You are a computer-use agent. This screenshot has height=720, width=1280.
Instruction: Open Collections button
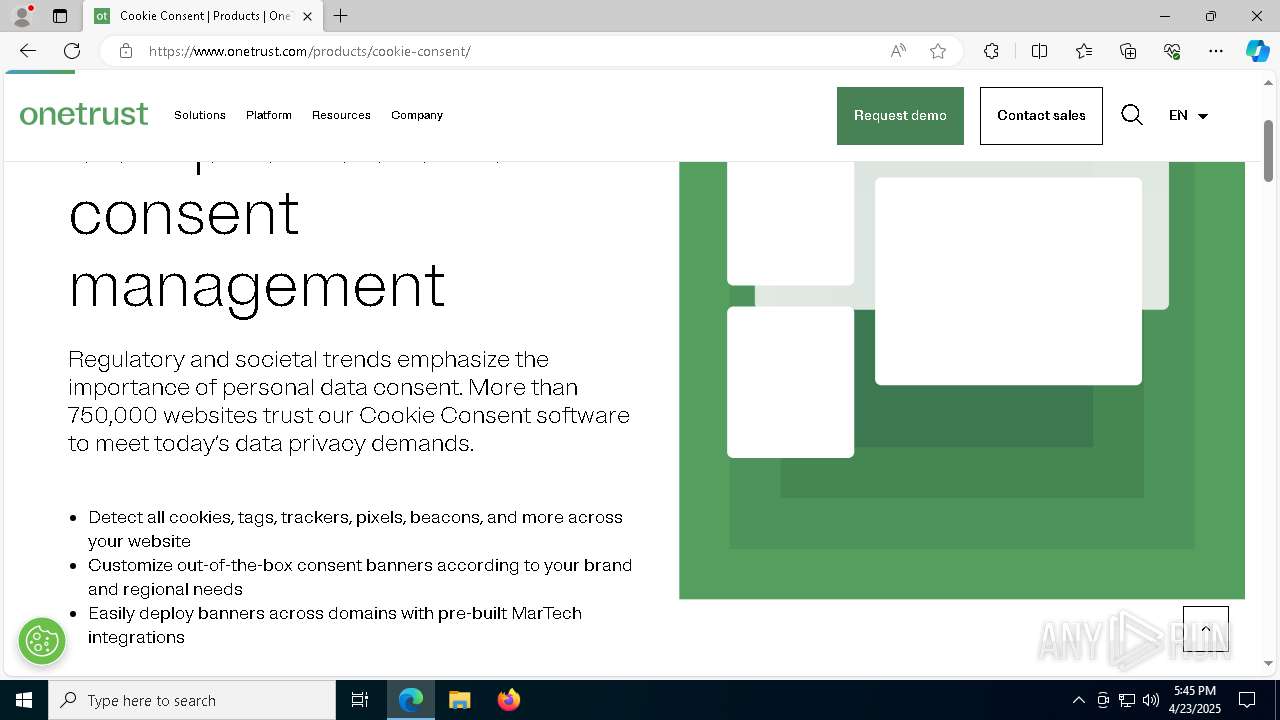(x=1128, y=51)
